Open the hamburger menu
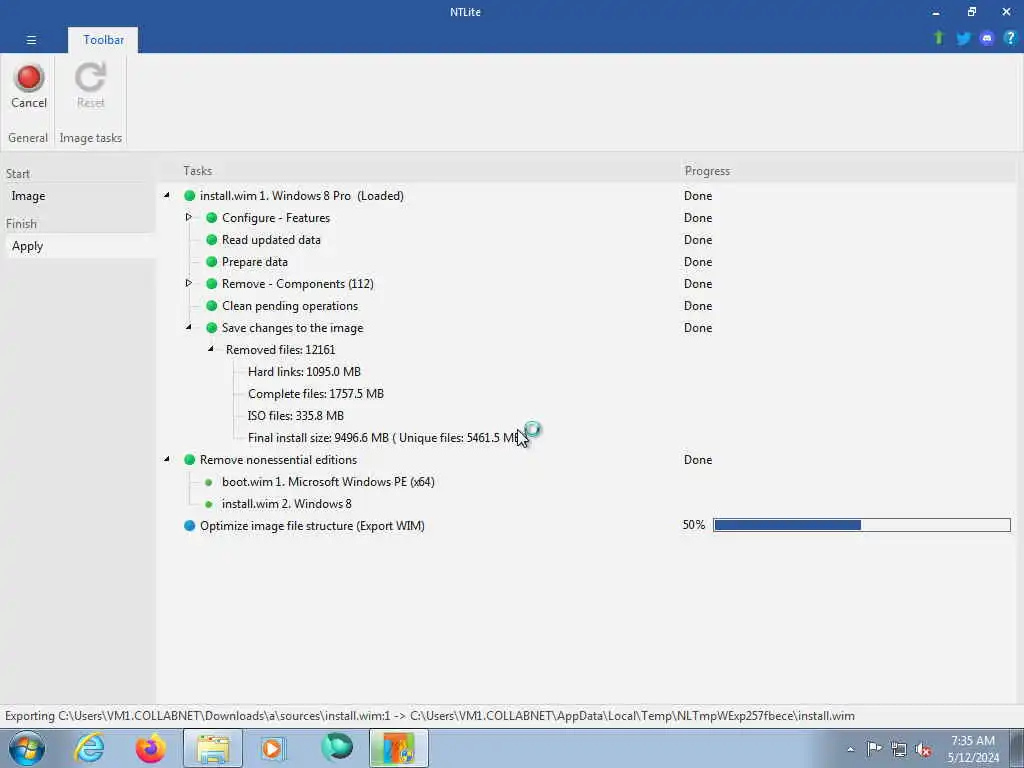 (x=31, y=40)
